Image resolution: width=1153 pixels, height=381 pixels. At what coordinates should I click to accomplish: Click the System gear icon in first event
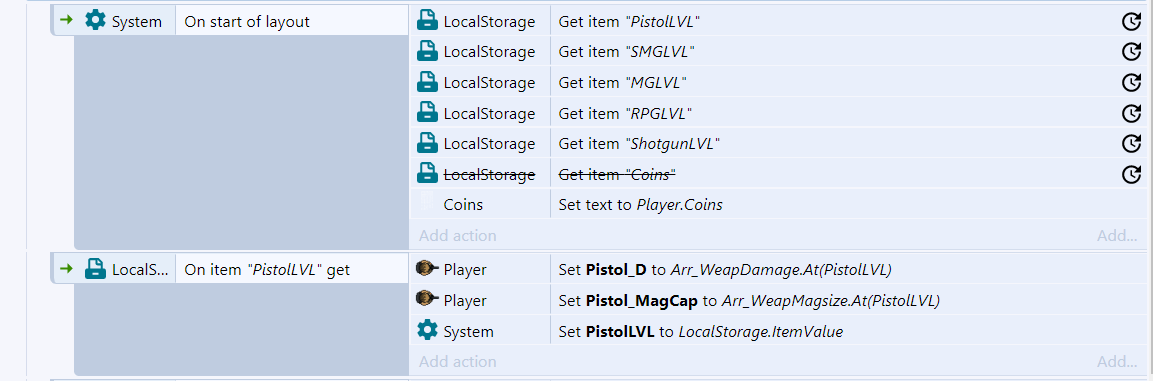[96, 21]
